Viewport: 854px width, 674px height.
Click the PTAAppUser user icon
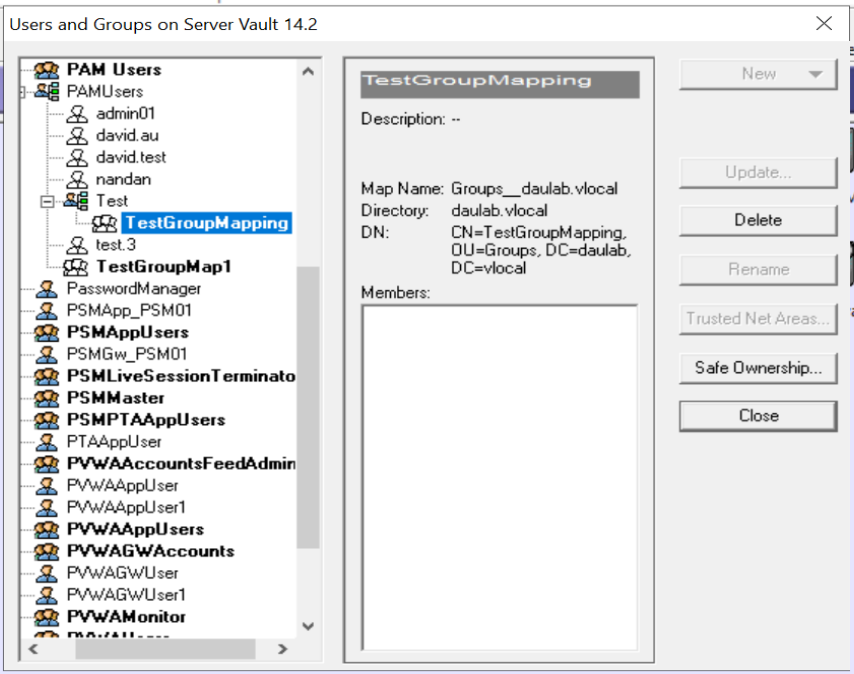[47, 442]
